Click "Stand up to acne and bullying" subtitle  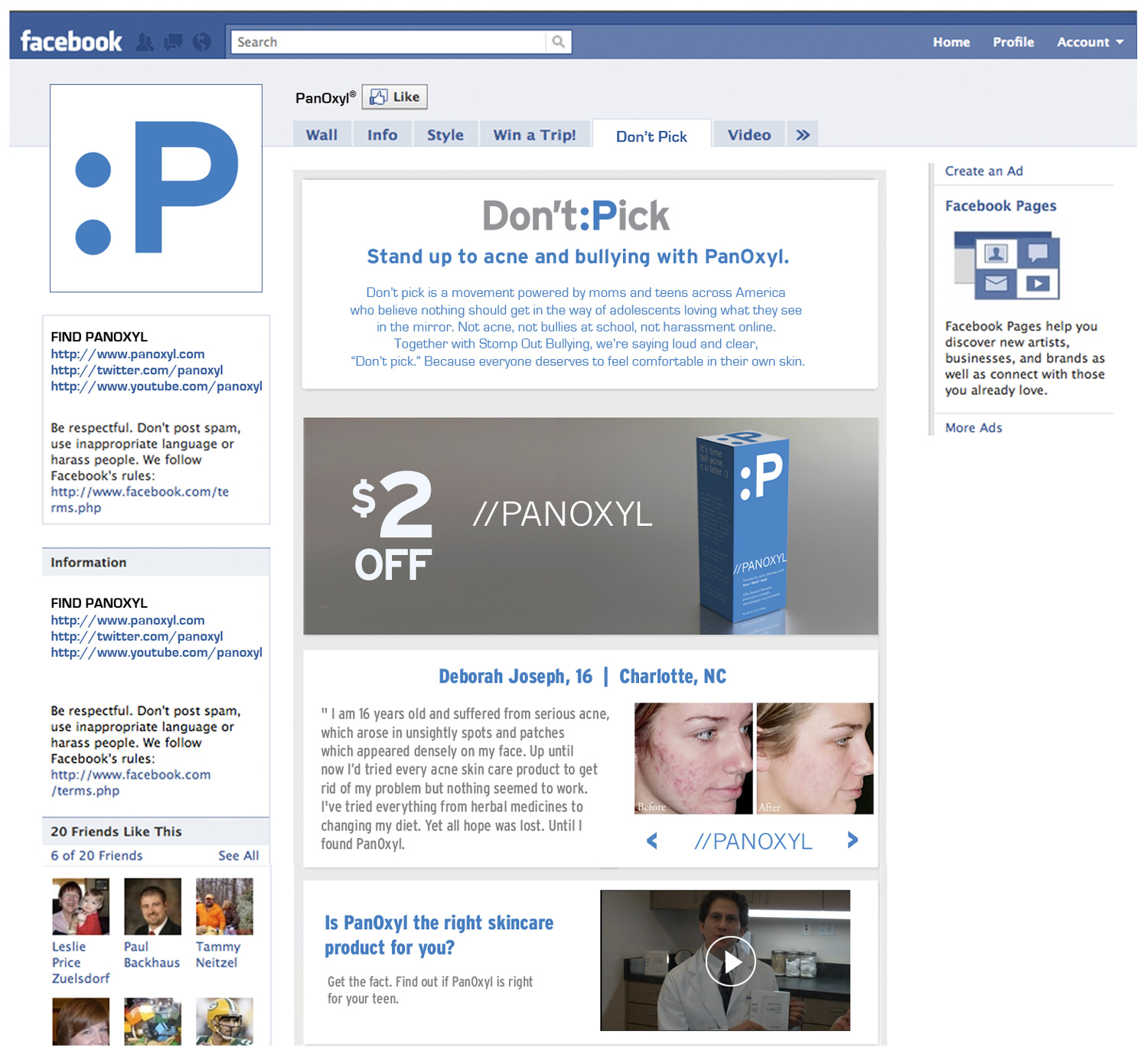(578, 257)
